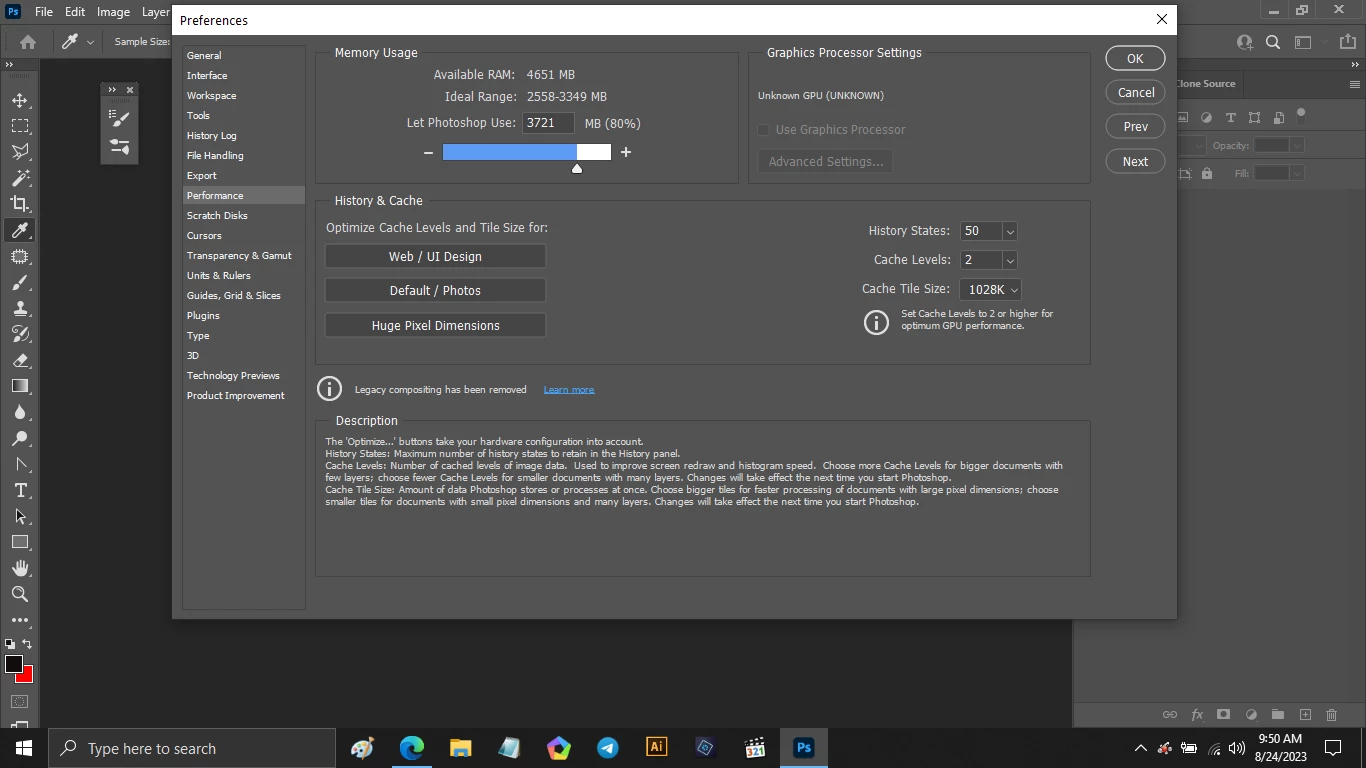Select the Zoom tool
Image resolution: width=1366 pixels, height=768 pixels.
[x=20, y=594]
